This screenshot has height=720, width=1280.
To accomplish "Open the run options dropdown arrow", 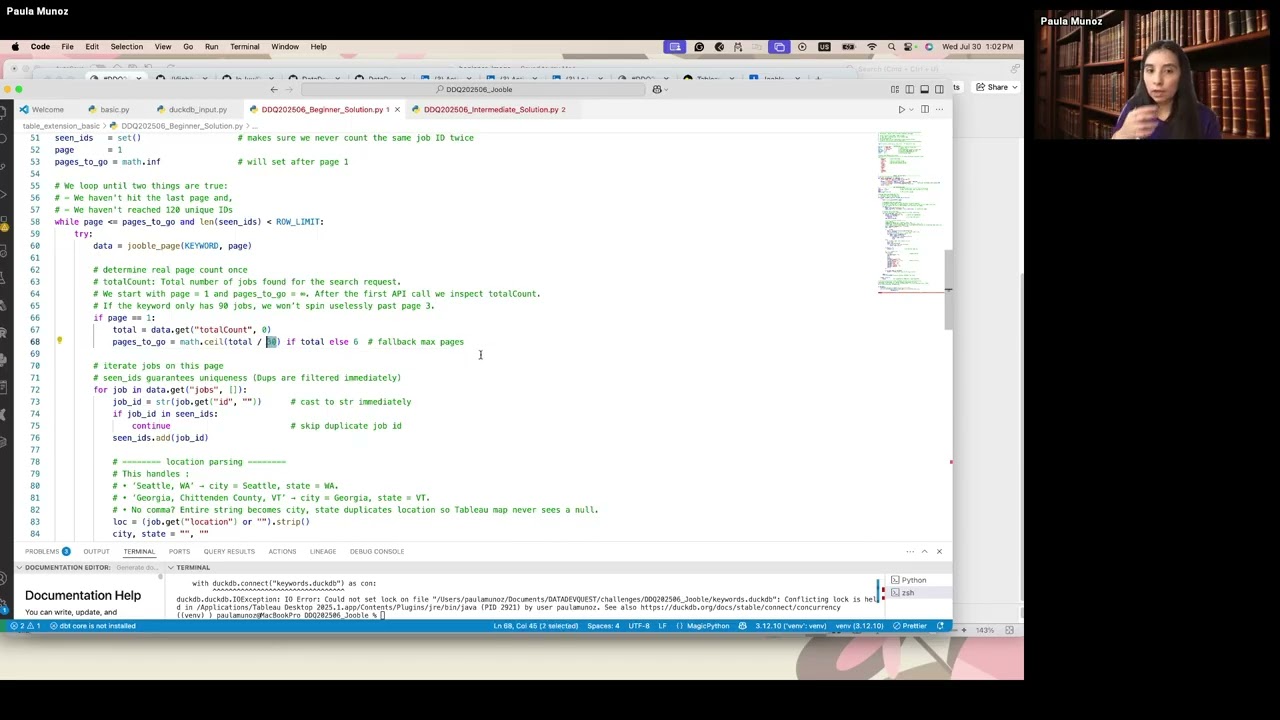I will tap(910, 109).
